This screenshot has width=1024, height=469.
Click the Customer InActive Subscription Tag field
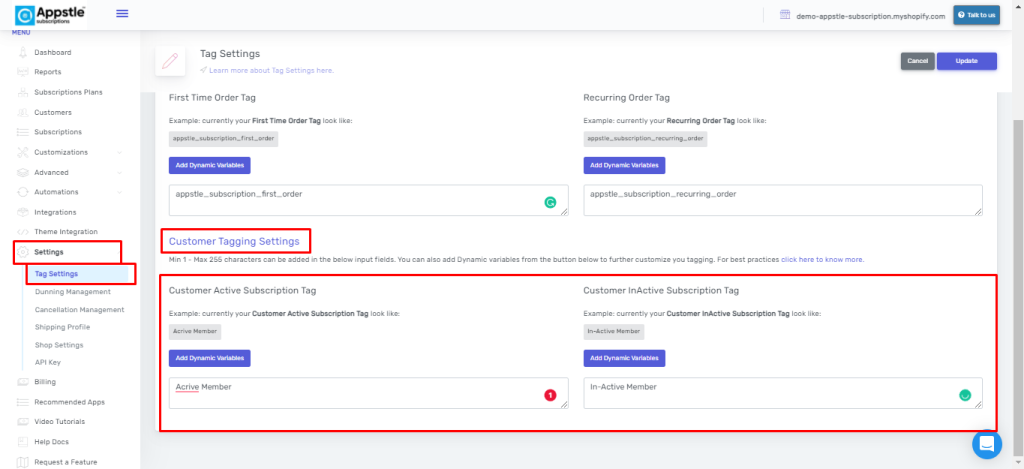coord(783,393)
